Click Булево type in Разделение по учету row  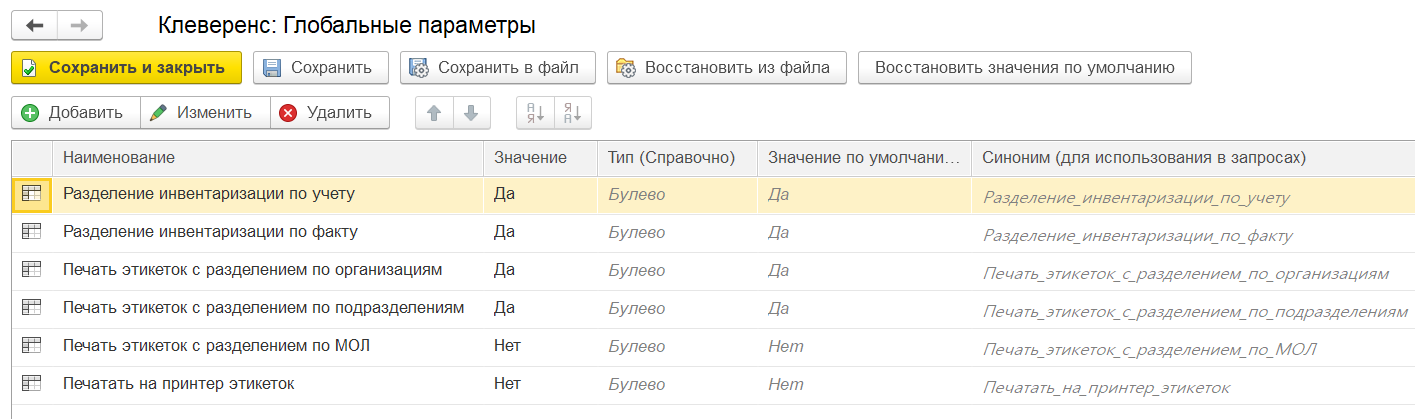click(636, 194)
